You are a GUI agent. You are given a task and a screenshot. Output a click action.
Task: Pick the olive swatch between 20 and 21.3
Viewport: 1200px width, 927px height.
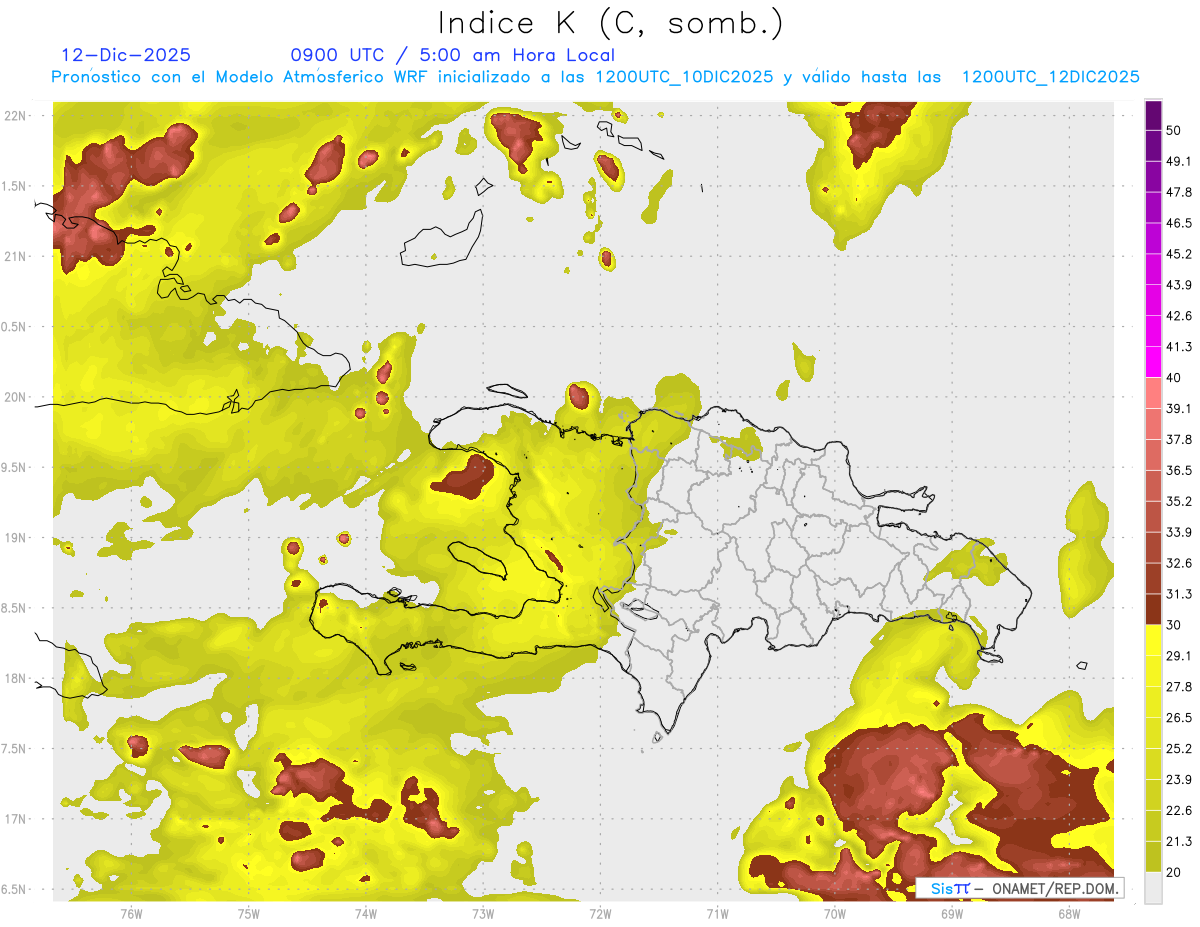(1153, 856)
